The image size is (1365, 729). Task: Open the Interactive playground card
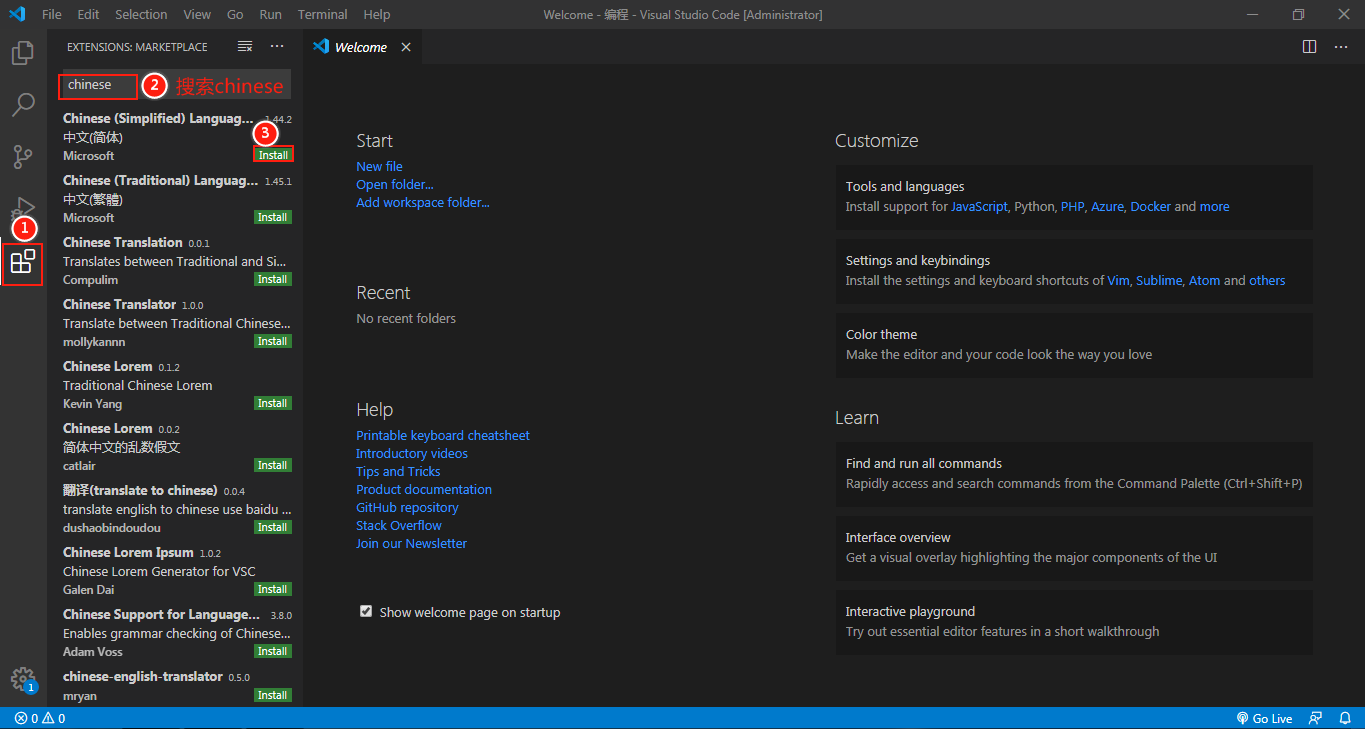[x=1074, y=622]
